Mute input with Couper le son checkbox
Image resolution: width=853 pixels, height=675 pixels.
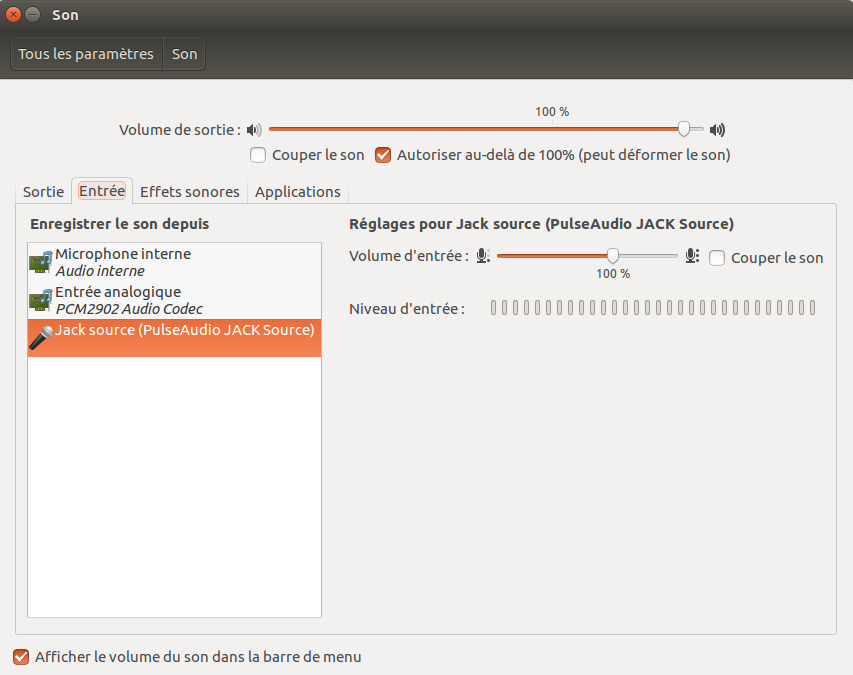pos(717,258)
